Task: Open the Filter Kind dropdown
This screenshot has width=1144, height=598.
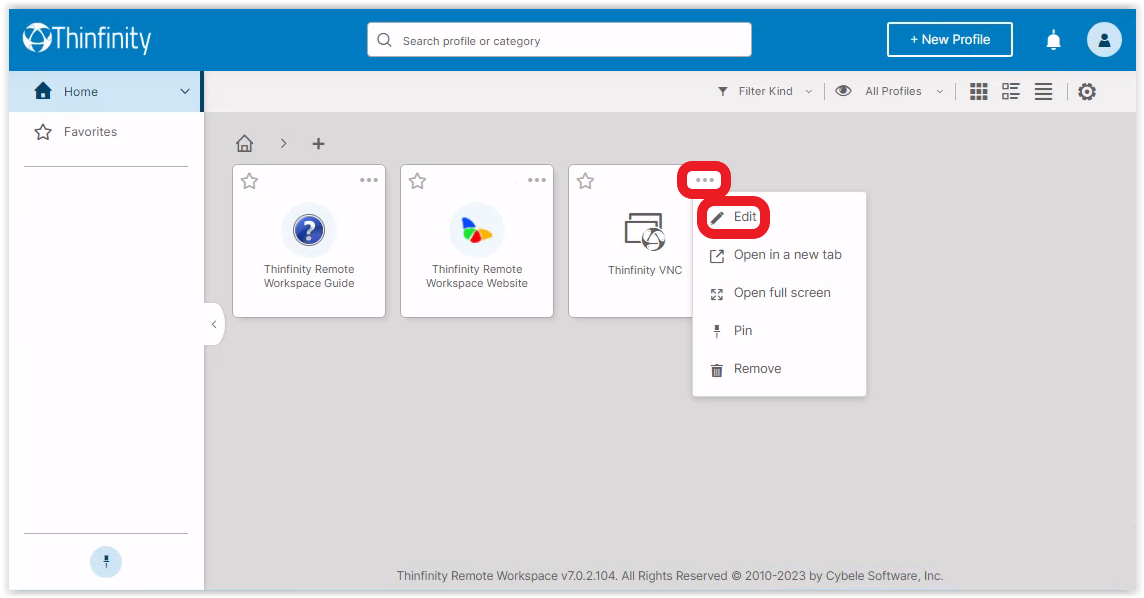Action: (x=765, y=91)
